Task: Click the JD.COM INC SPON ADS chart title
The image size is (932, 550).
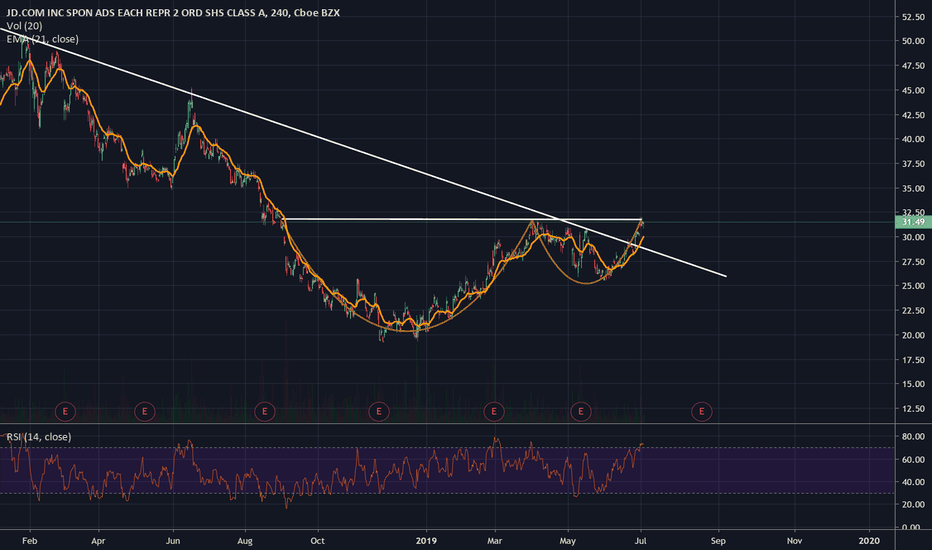Action: coord(173,12)
